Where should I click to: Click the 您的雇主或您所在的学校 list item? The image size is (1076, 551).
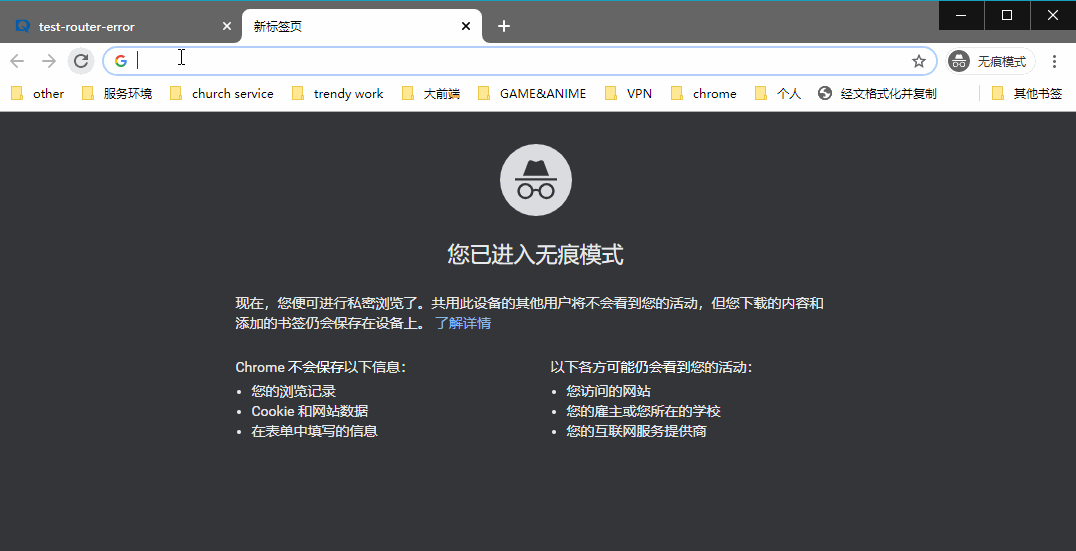pyautogui.click(x=643, y=411)
